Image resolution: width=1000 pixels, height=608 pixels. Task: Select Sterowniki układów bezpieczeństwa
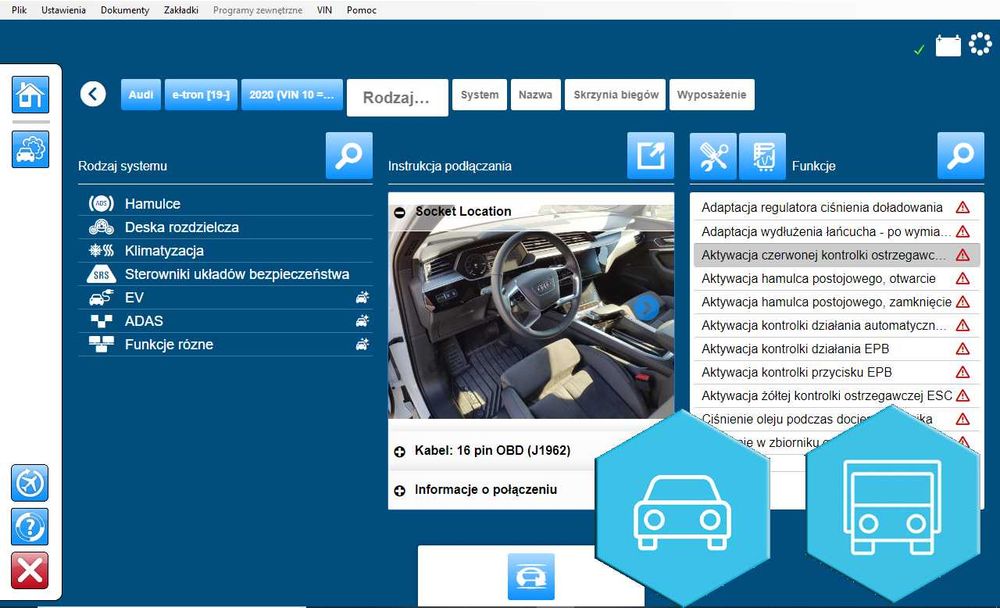coord(226,274)
